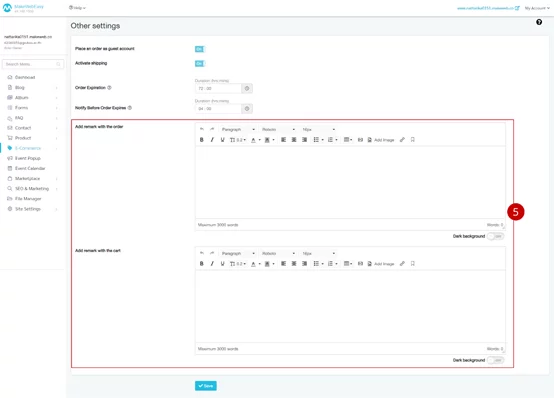The height and width of the screenshot is (398, 554).
Task: Click Italic in the order remark editor
Action: pyautogui.click(x=212, y=140)
